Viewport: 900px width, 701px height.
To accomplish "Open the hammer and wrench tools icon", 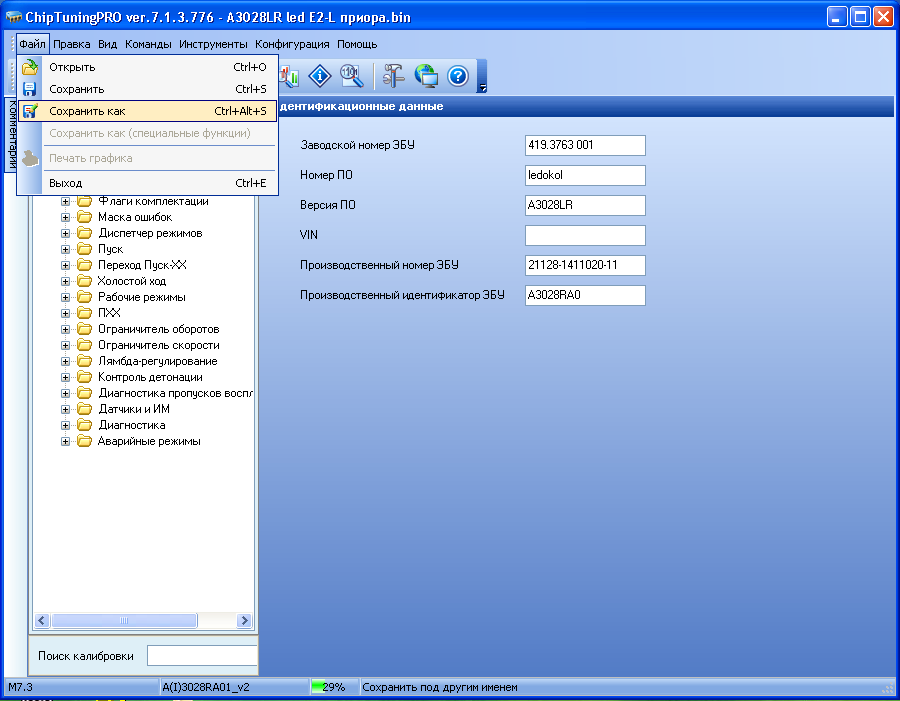I will [394, 76].
